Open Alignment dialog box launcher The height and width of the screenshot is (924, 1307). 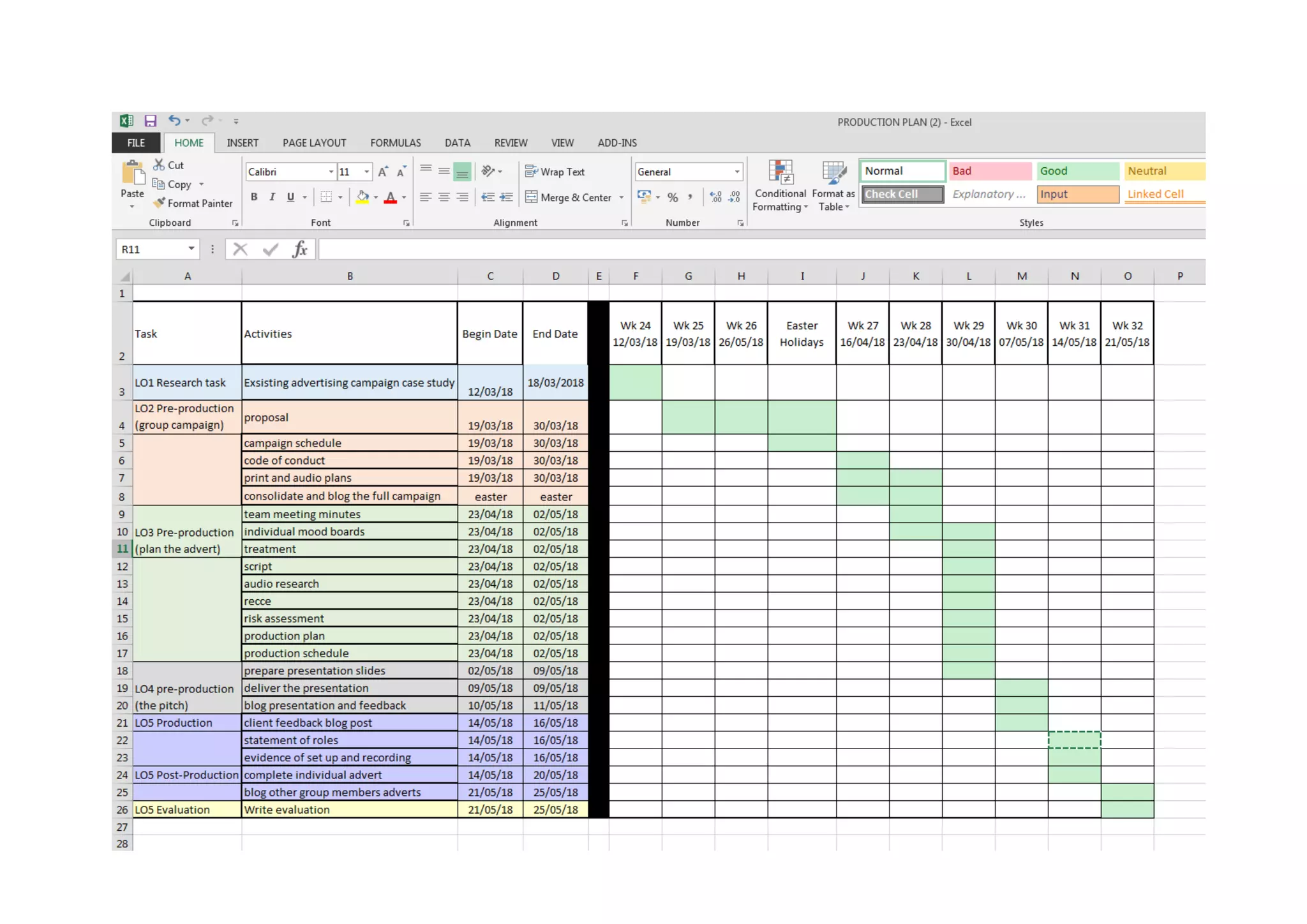(x=624, y=223)
